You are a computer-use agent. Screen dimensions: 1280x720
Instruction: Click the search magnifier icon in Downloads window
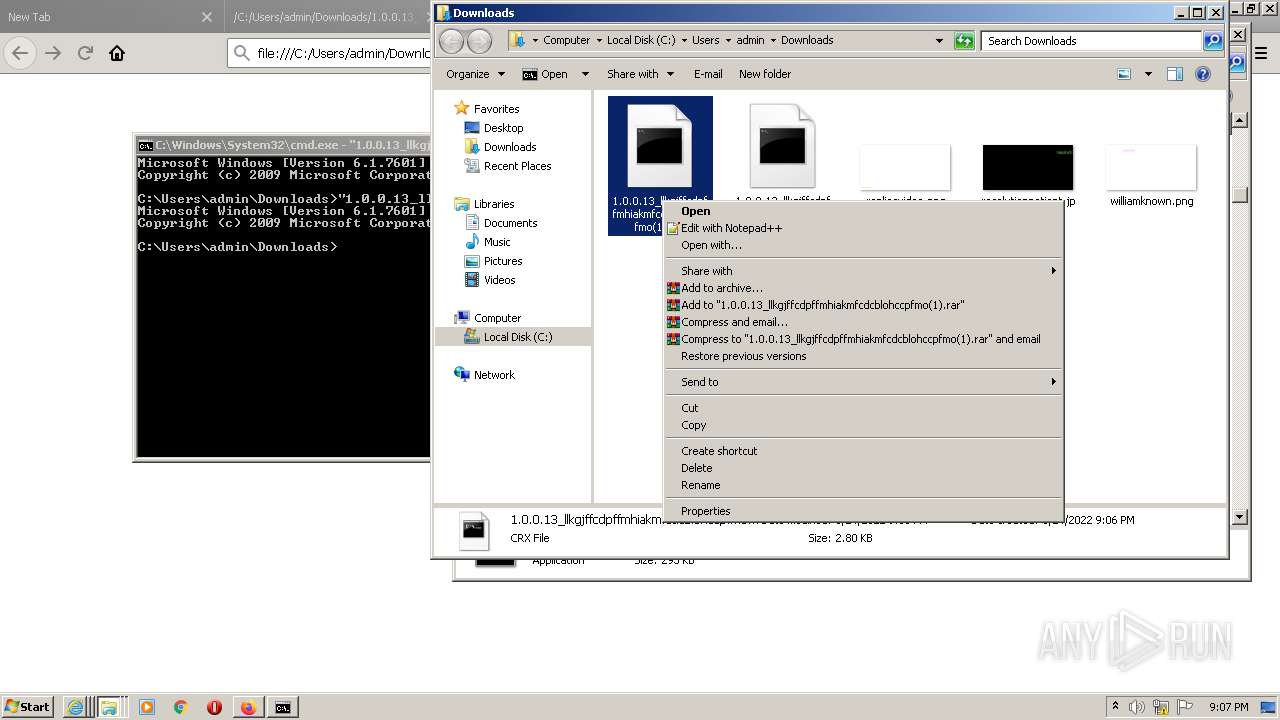tap(1213, 41)
